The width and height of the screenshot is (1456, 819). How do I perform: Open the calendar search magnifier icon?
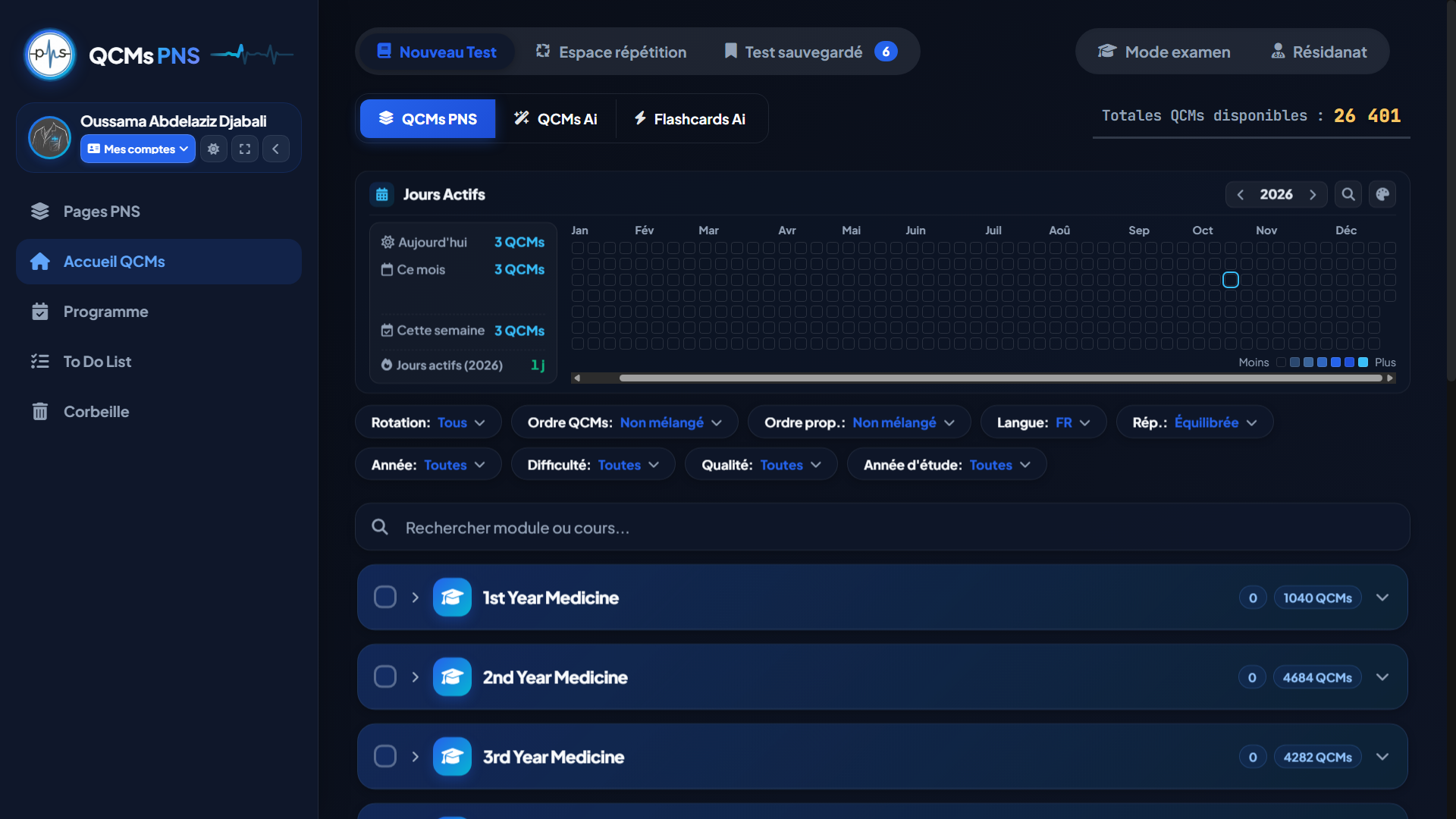click(1348, 194)
